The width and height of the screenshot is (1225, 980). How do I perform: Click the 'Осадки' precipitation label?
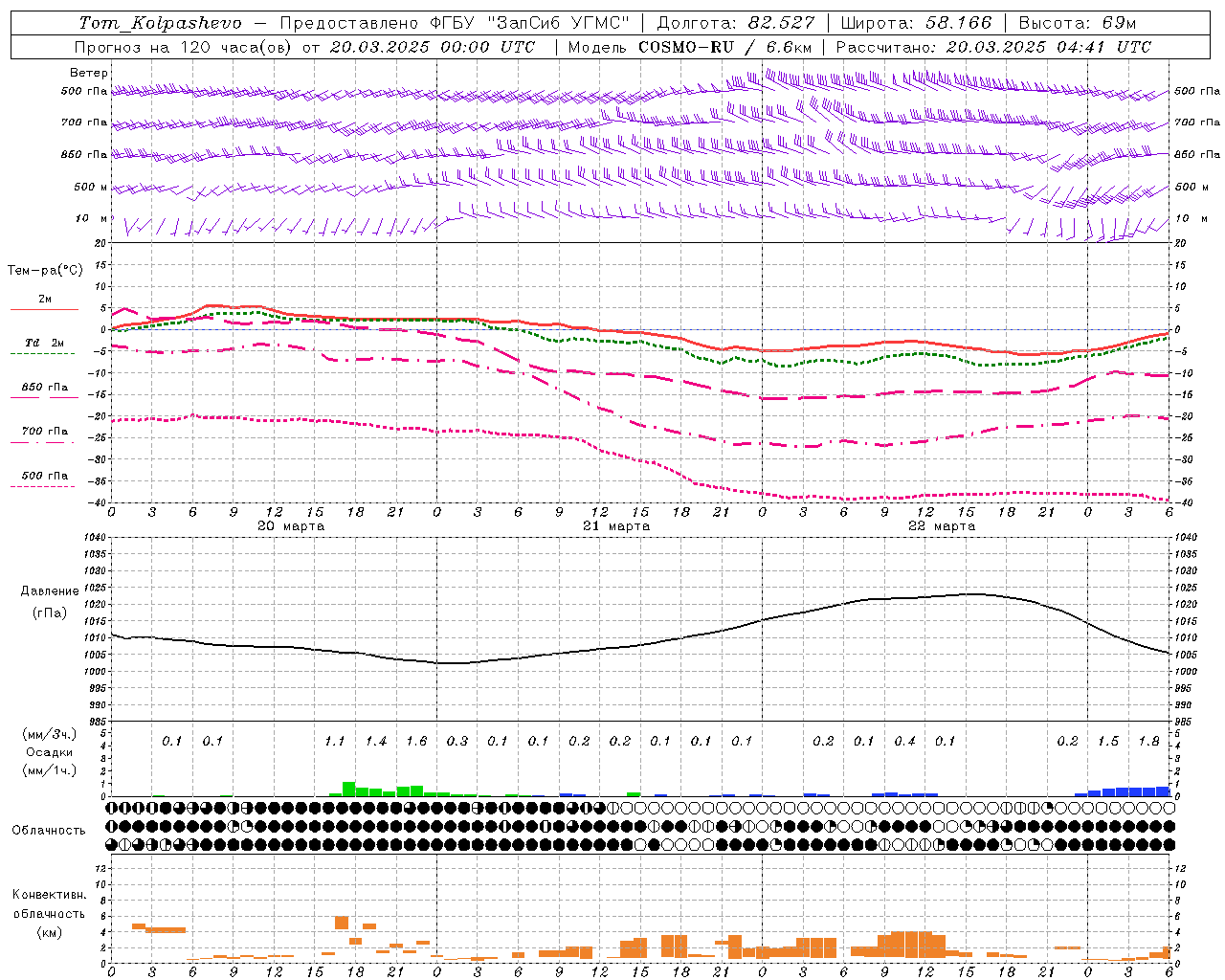coord(50,752)
